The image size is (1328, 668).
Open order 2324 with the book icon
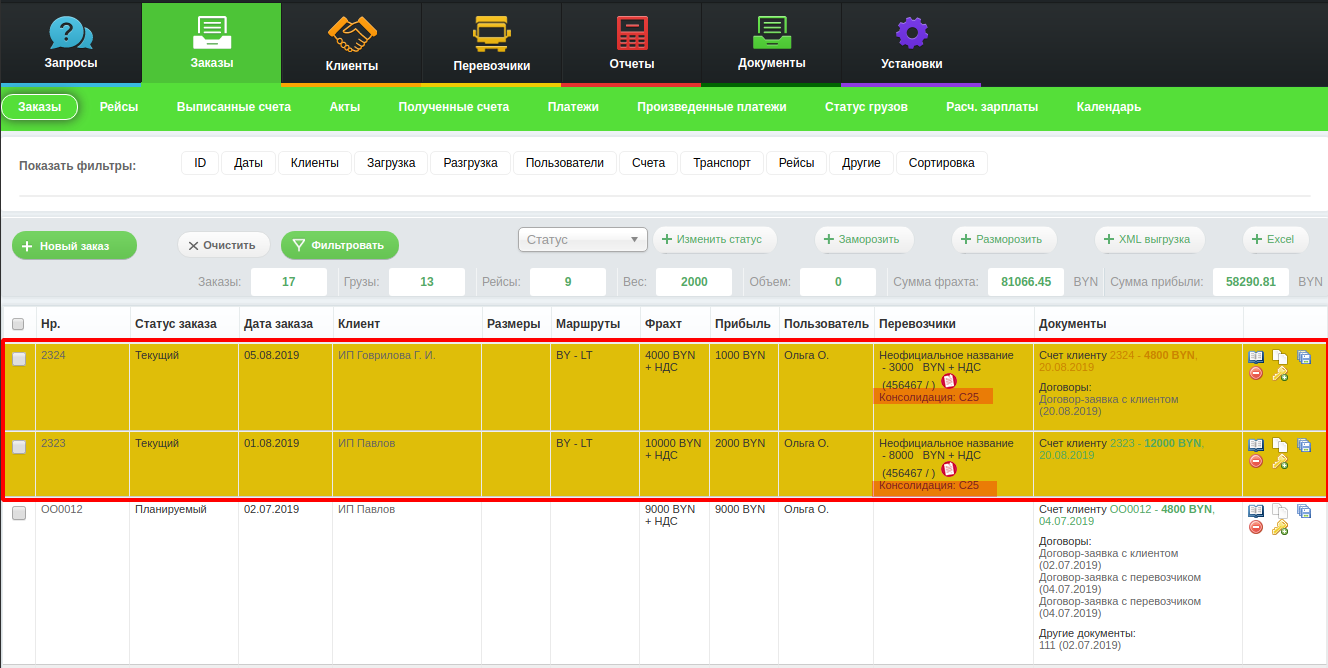coord(1256,357)
